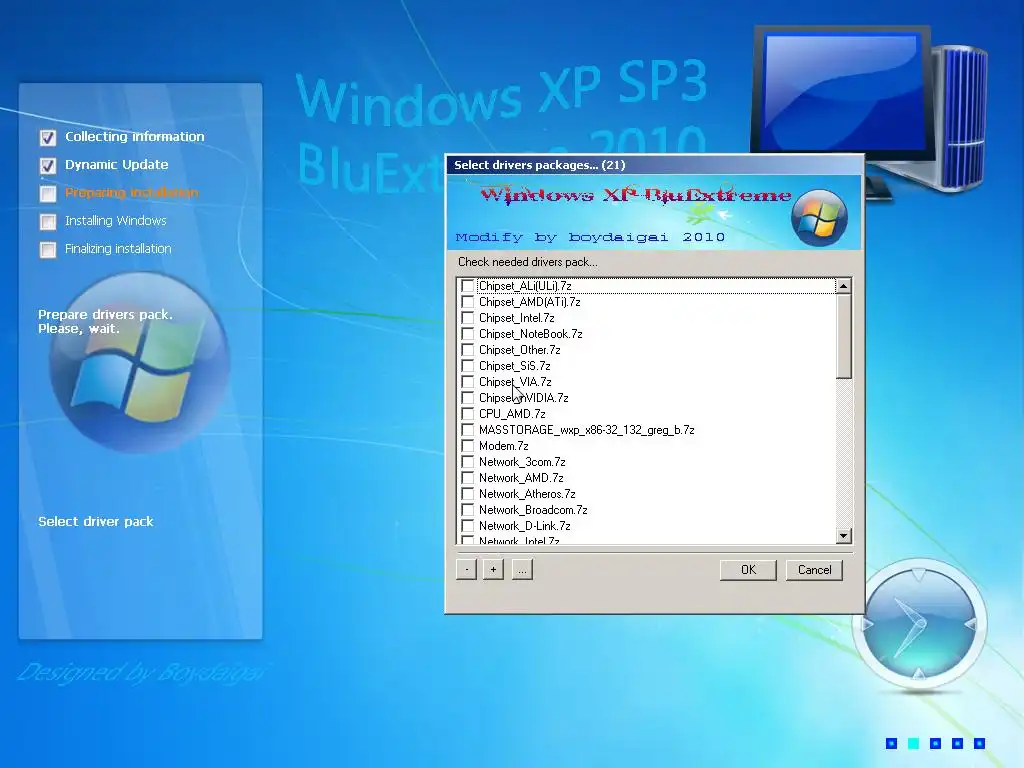Click the Network_Atheros.7z entry text
This screenshot has height=768, width=1024.
[x=527, y=494]
